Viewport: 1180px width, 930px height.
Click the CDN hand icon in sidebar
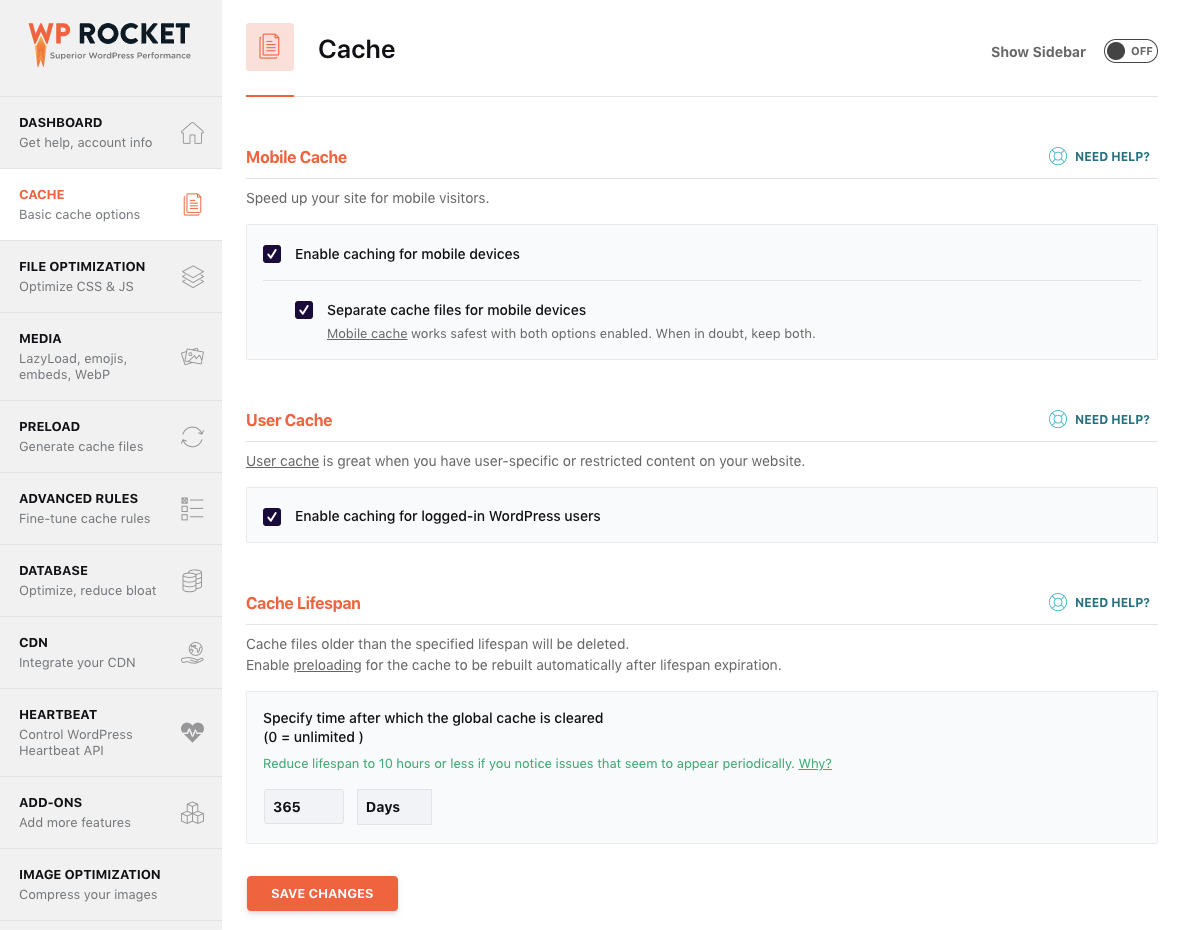tap(192, 651)
